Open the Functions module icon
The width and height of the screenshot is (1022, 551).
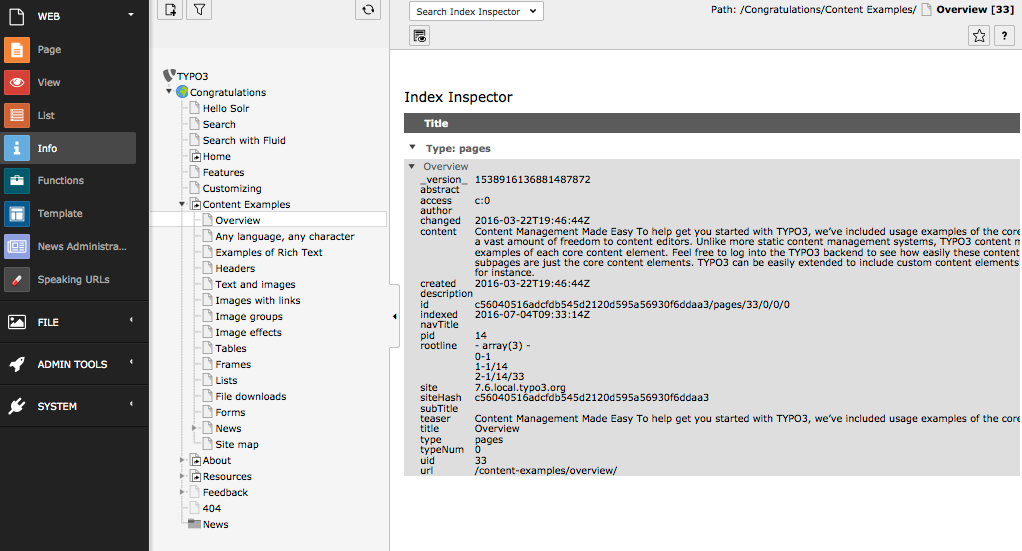[16, 181]
